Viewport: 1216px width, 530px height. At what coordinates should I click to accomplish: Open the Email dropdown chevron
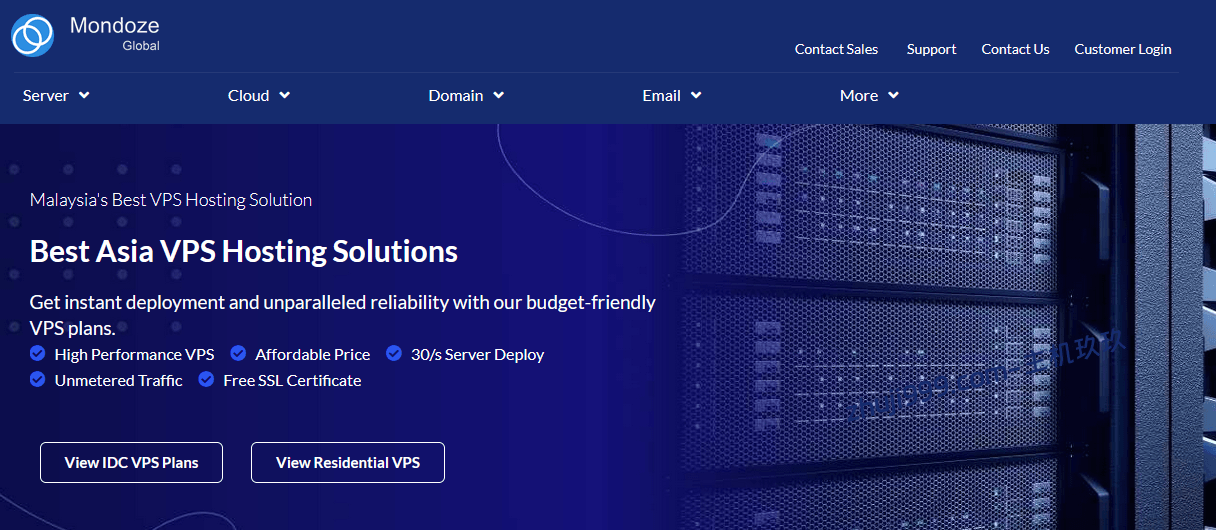(696, 96)
